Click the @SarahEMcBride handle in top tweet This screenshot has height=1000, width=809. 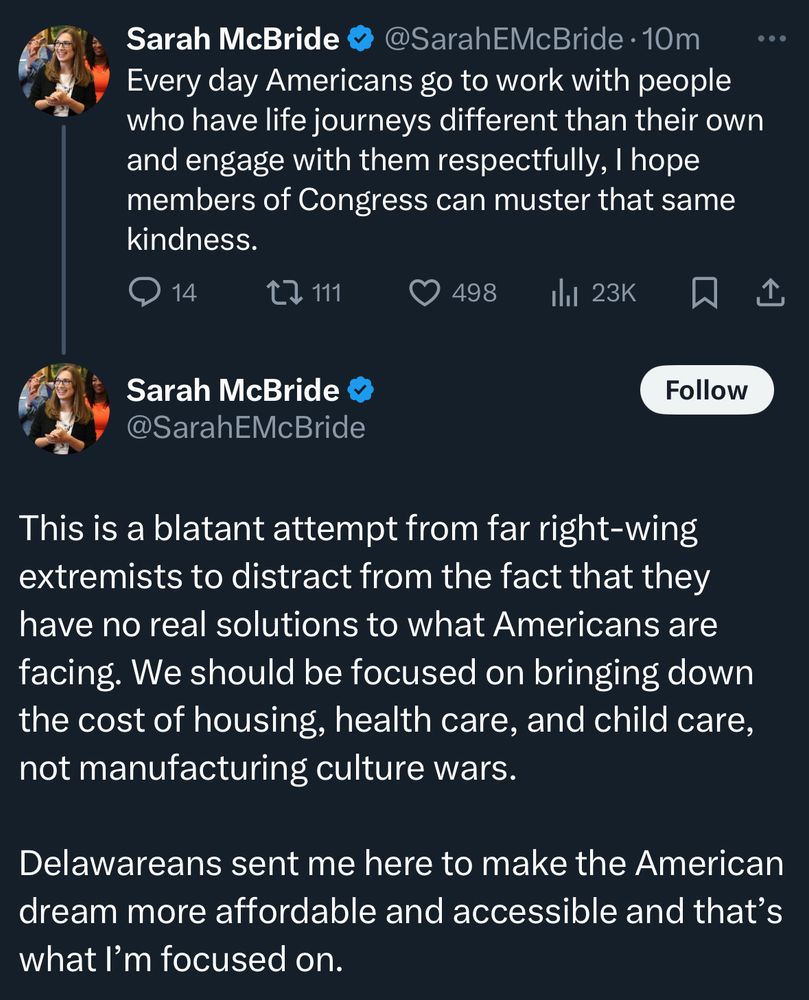pos(503,39)
